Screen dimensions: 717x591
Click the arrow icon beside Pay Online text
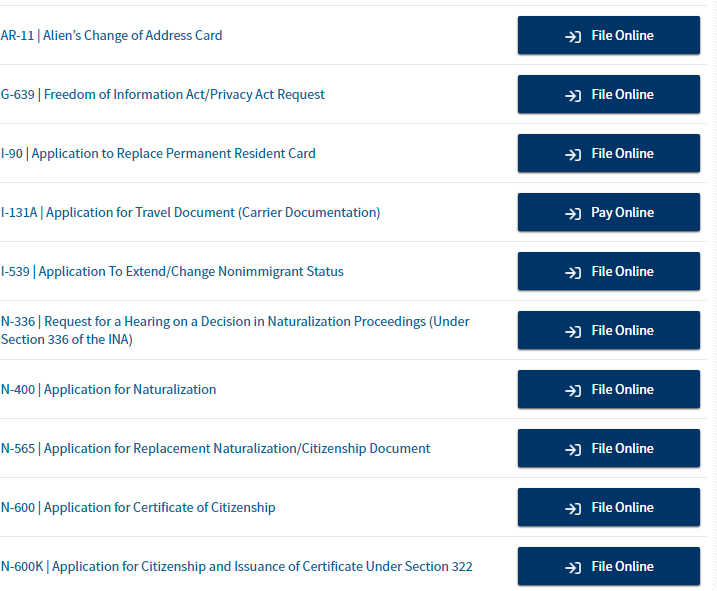(573, 214)
